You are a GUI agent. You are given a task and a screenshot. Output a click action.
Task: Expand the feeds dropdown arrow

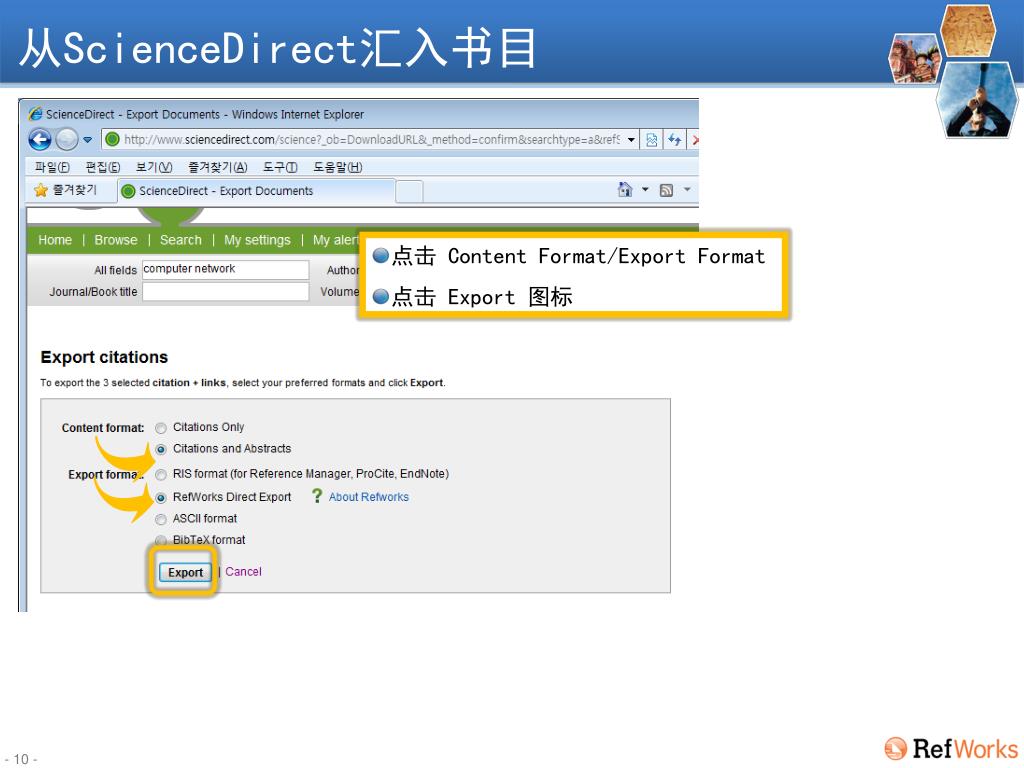(687, 189)
